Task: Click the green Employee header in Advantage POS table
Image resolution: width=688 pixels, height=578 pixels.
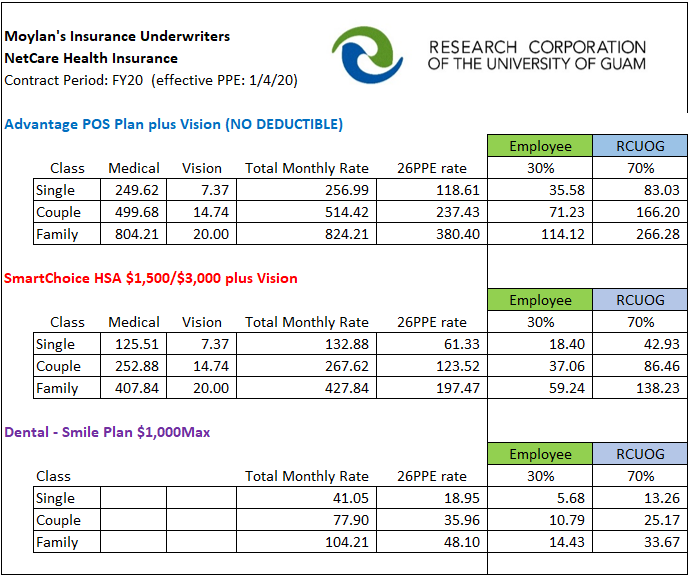Action: click(x=540, y=146)
